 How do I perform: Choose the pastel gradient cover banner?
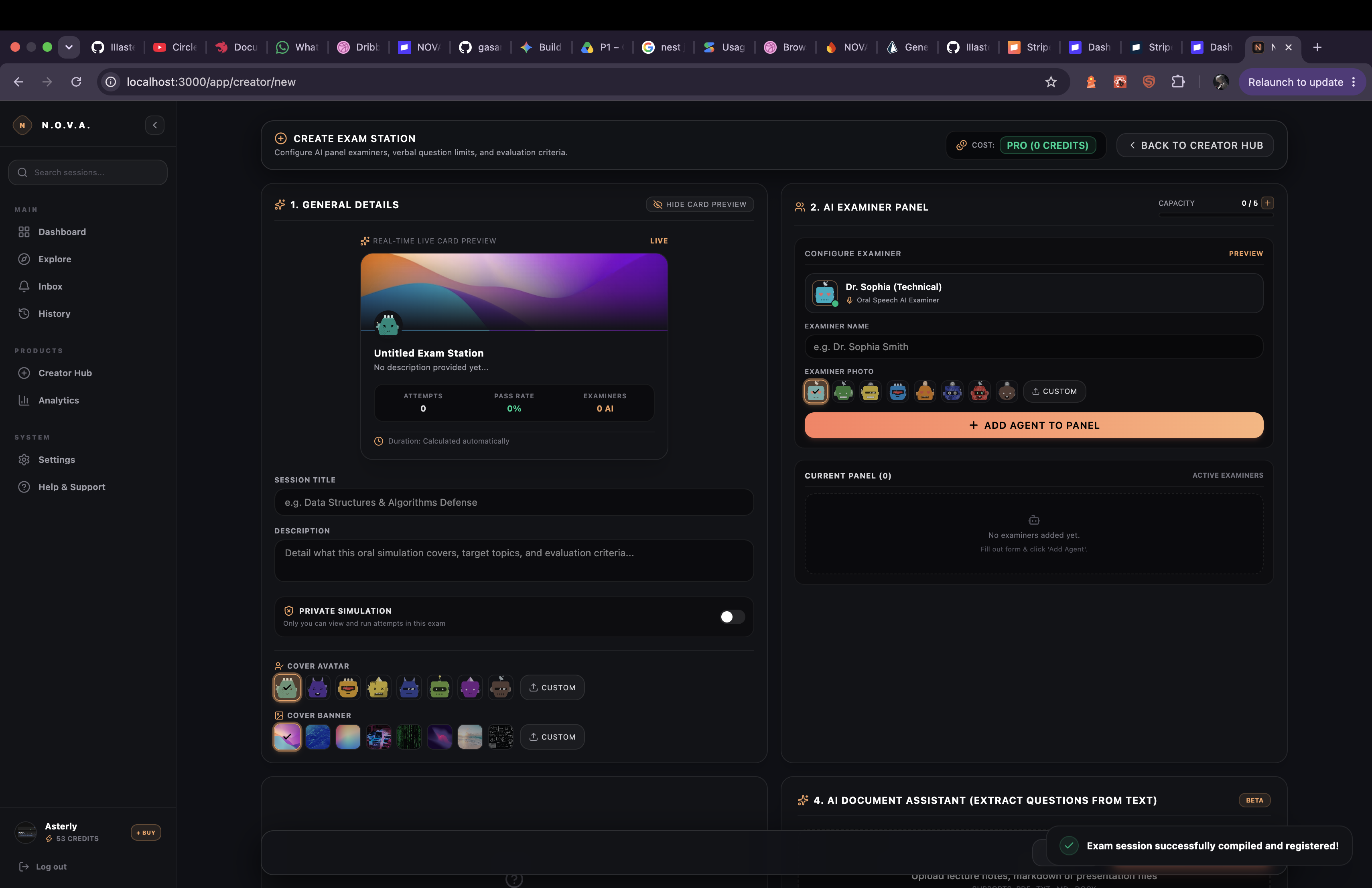[x=348, y=737]
